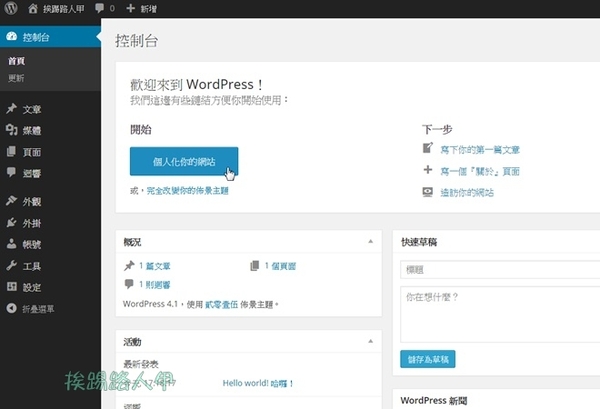Click the 工具 wrench icon
The image size is (600, 409).
[x=11, y=265]
